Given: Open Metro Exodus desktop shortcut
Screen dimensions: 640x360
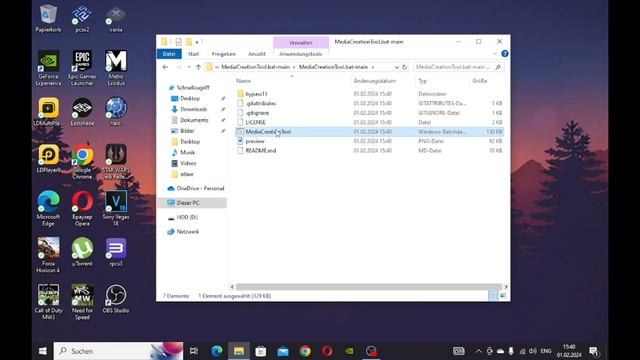Looking at the screenshot, I should click(116, 68).
